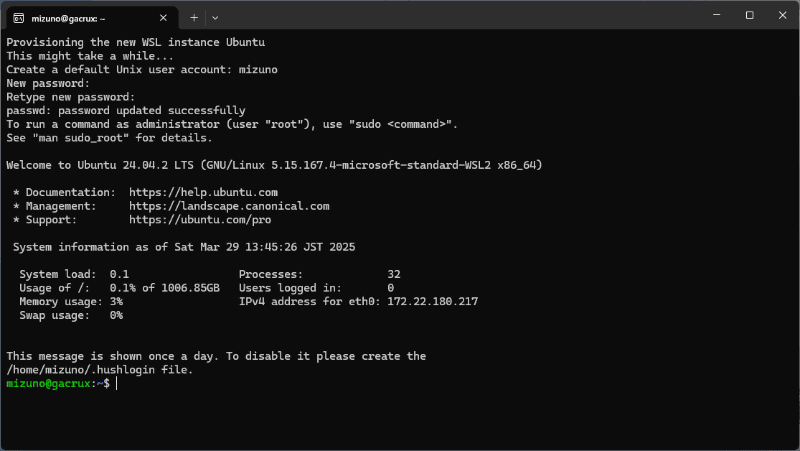Viewport: 800px width, 451px height.
Task: Open the landscape.canonical.com management link
Action: [x=229, y=206]
